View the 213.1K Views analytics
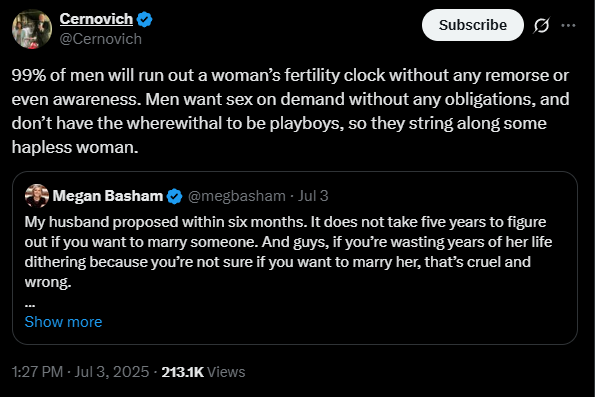The width and height of the screenshot is (595, 397). (203, 372)
